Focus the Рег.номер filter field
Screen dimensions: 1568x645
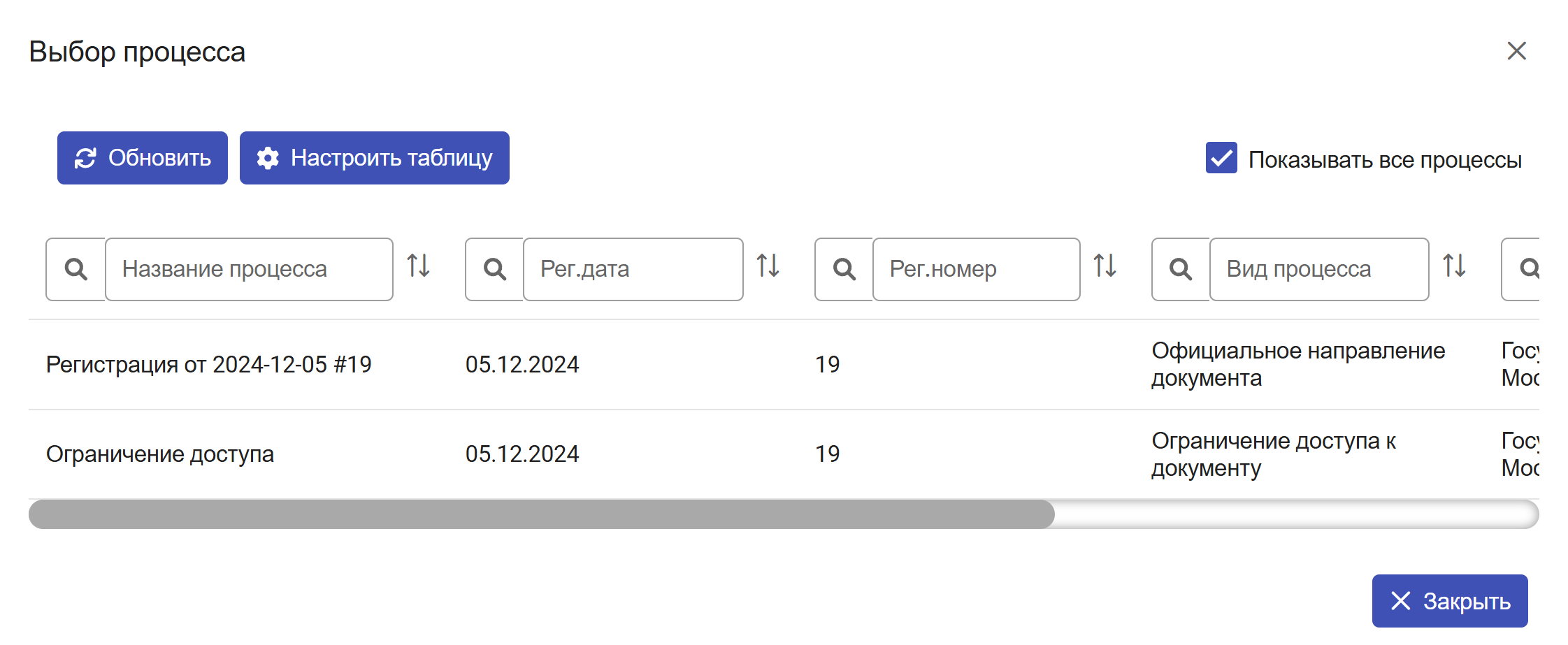[x=976, y=269]
